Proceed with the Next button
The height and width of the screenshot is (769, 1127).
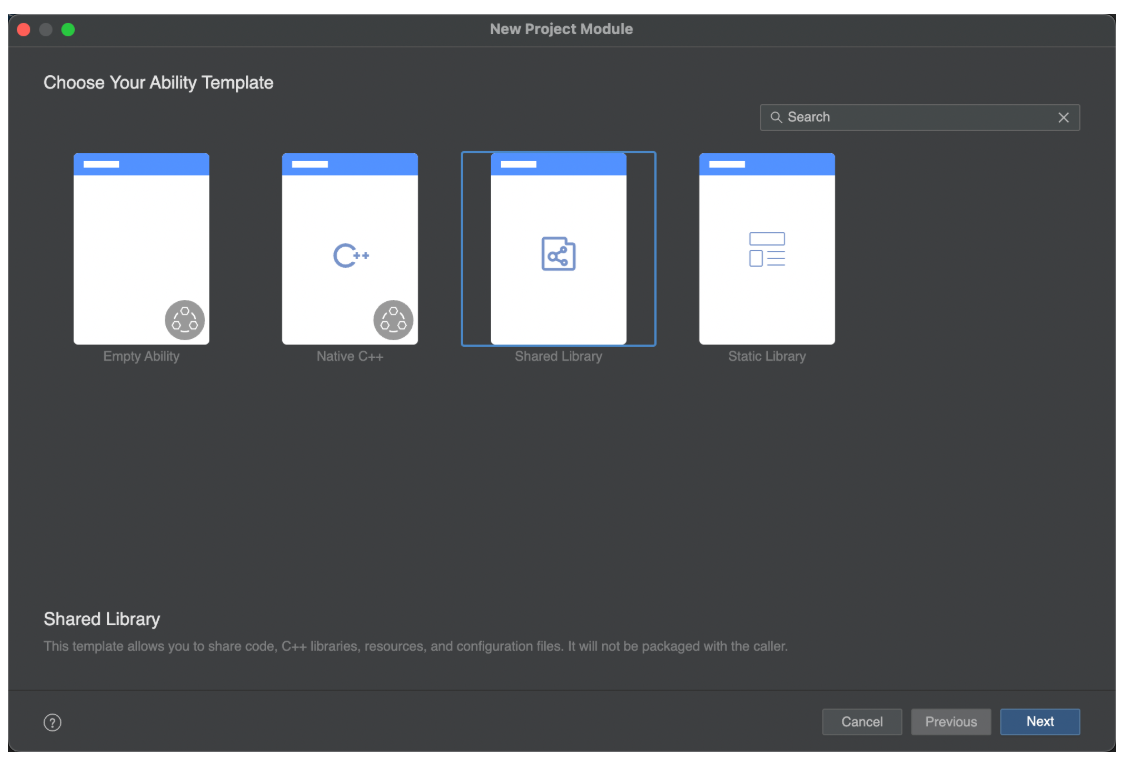tap(1039, 722)
